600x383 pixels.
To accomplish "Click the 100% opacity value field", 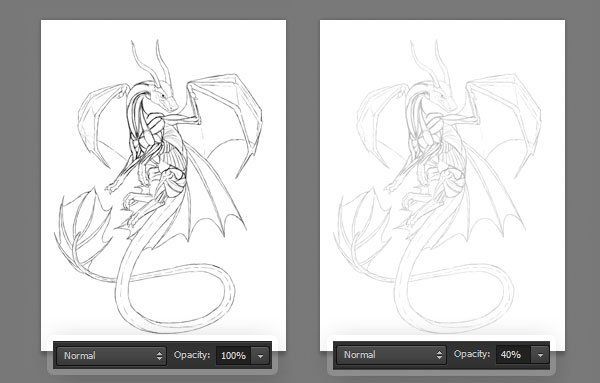I will (233, 356).
